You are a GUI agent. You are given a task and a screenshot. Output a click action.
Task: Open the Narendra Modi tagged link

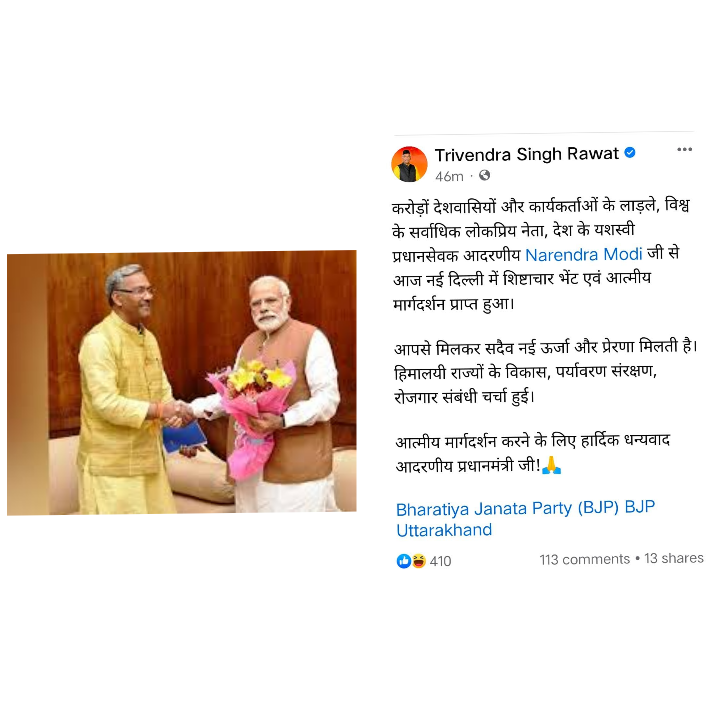pos(583,254)
